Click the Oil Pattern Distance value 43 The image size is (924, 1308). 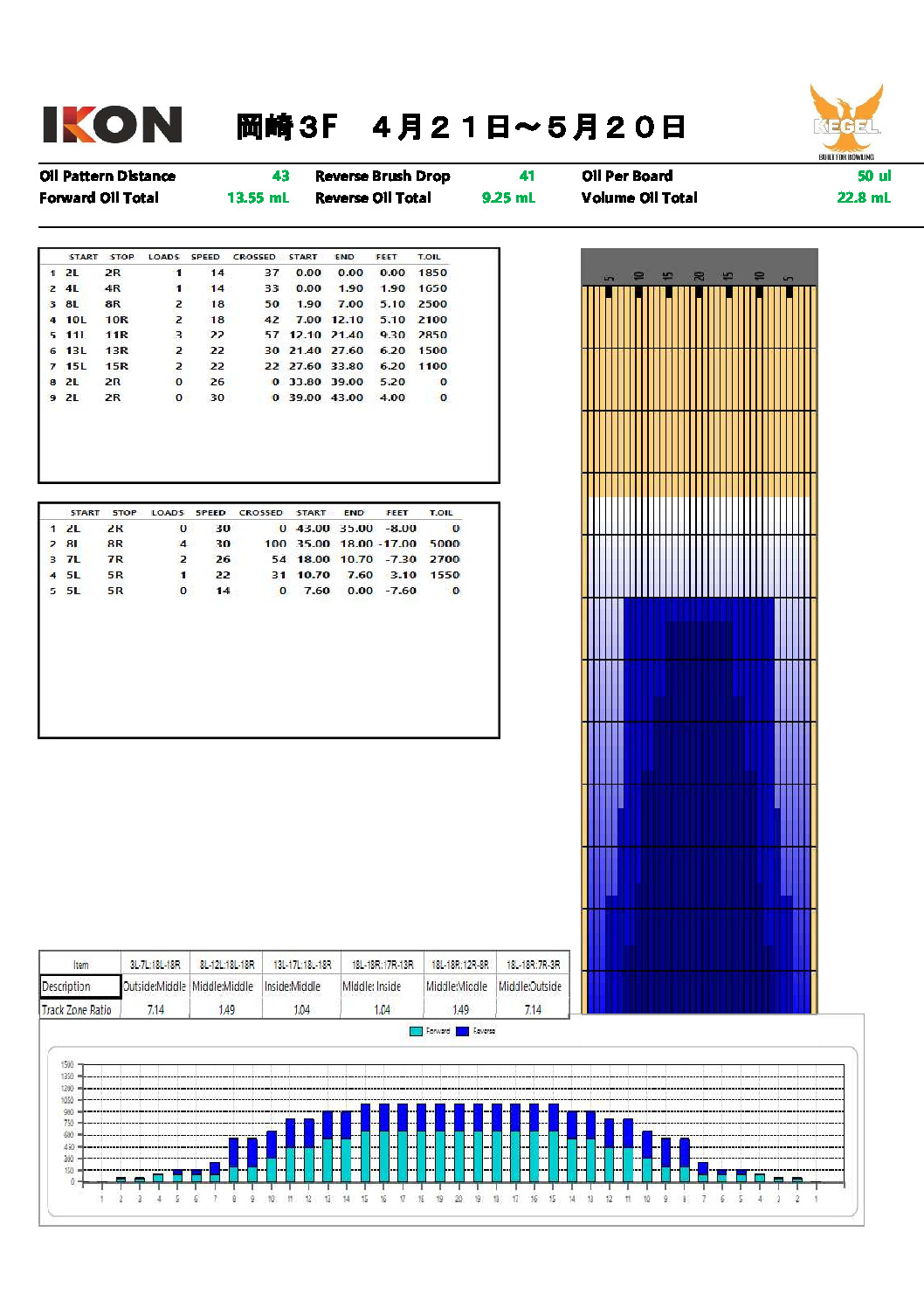[280, 176]
